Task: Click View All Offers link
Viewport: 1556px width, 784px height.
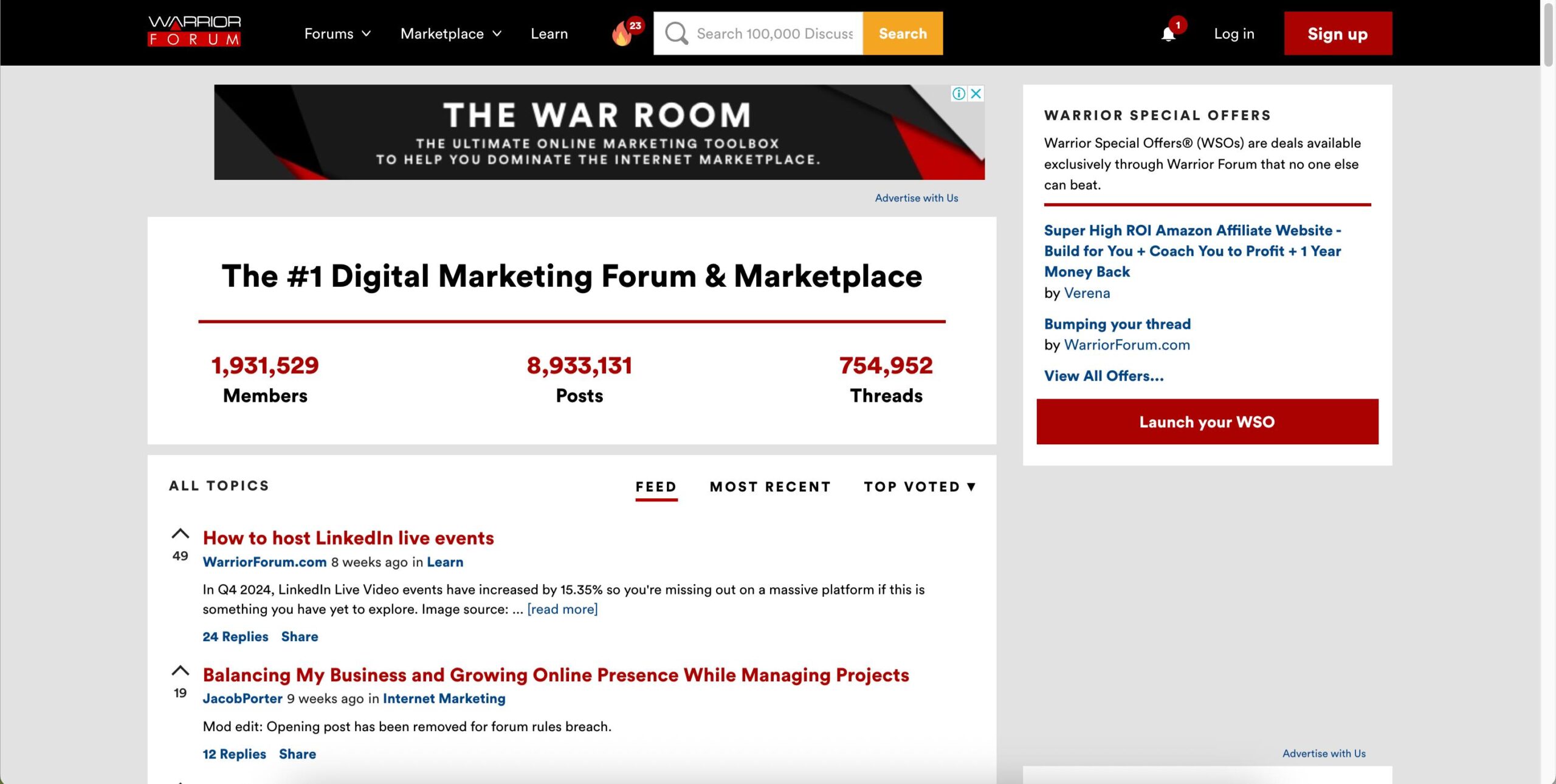Action: pos(1104,376)
